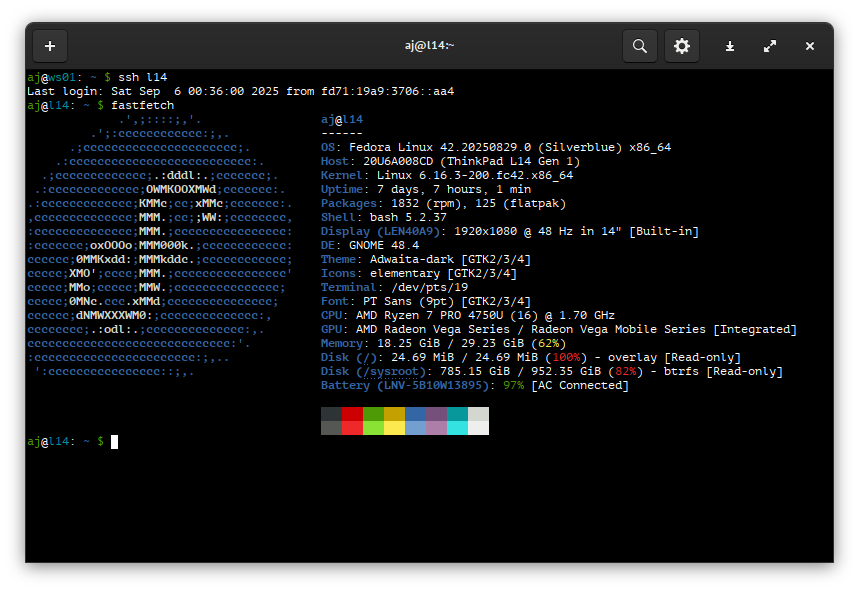Viewport: 859px width, 591px height.
Task: Toggle fullscreen with the diagonal arrows icon
Action: pos(770,46)
